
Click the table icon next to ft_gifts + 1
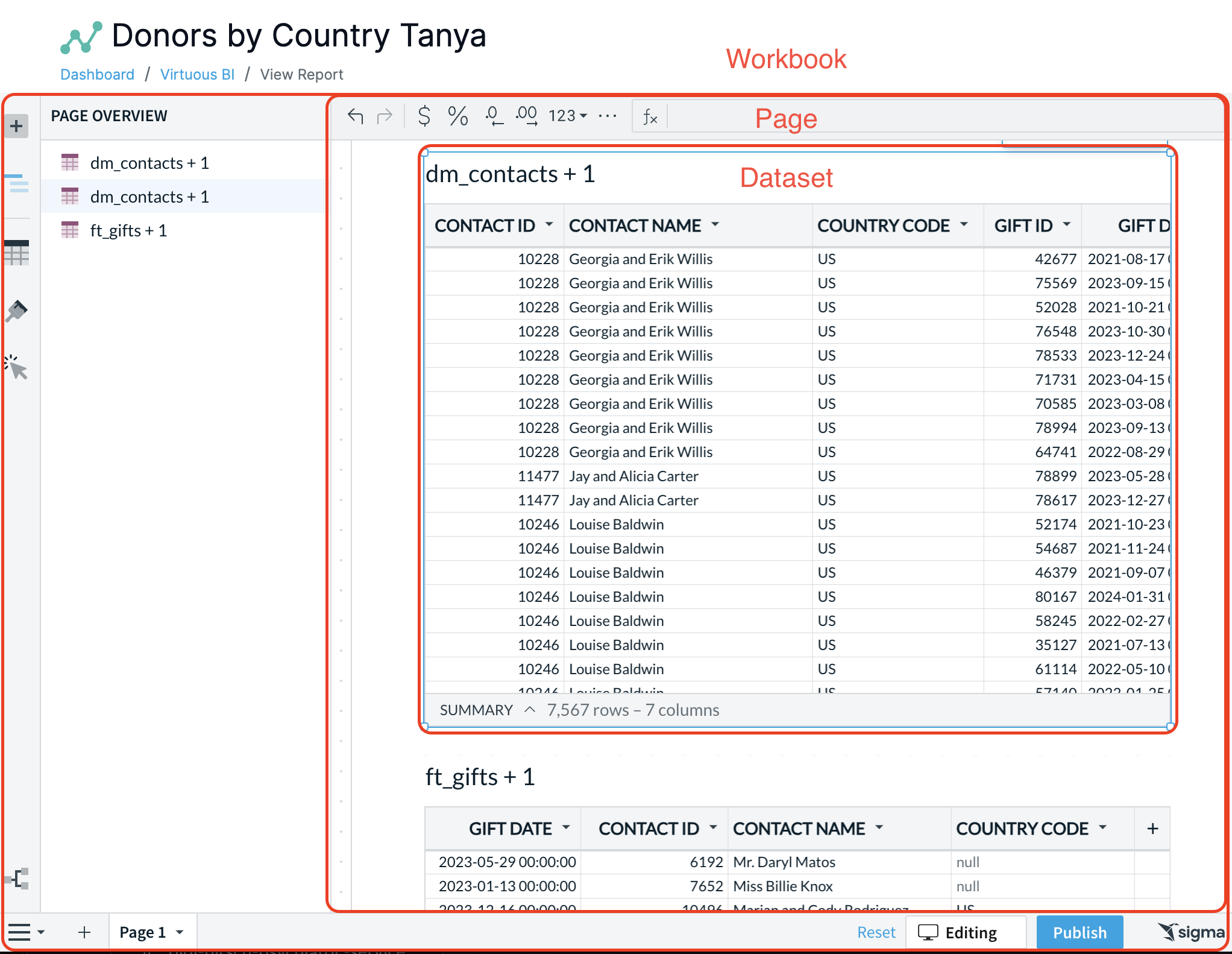coord(70,230)
